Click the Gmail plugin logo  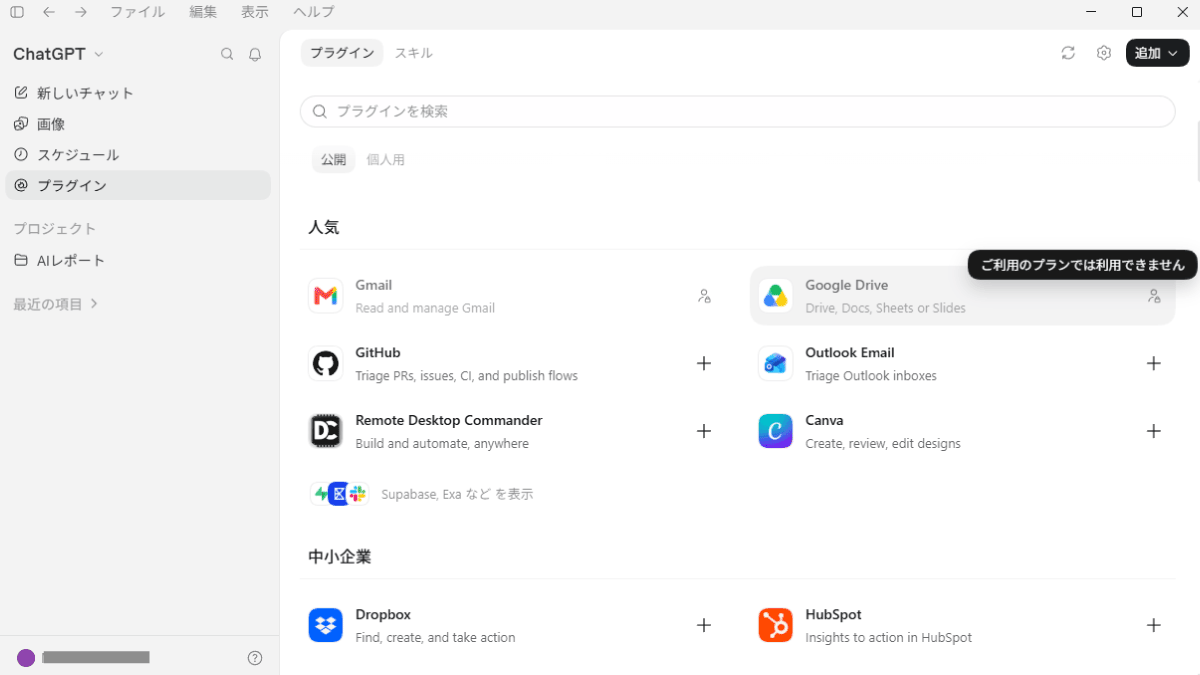click(326, 296)
